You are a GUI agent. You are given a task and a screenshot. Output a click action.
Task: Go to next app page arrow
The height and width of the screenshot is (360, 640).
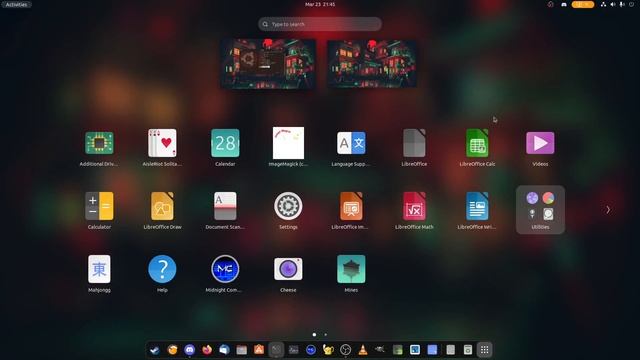tap(608, 210)
